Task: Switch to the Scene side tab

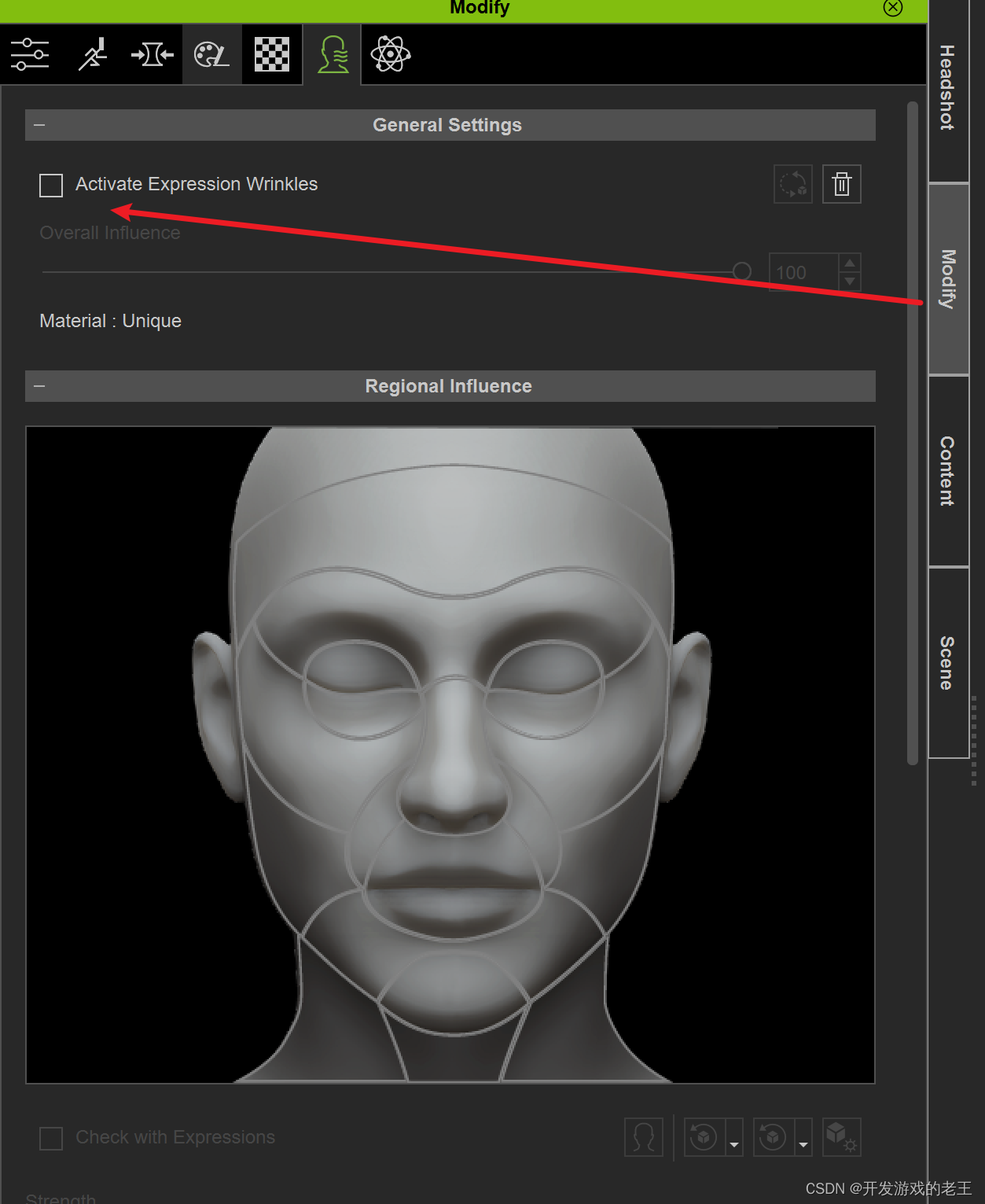Action: [x=948, y=663]
